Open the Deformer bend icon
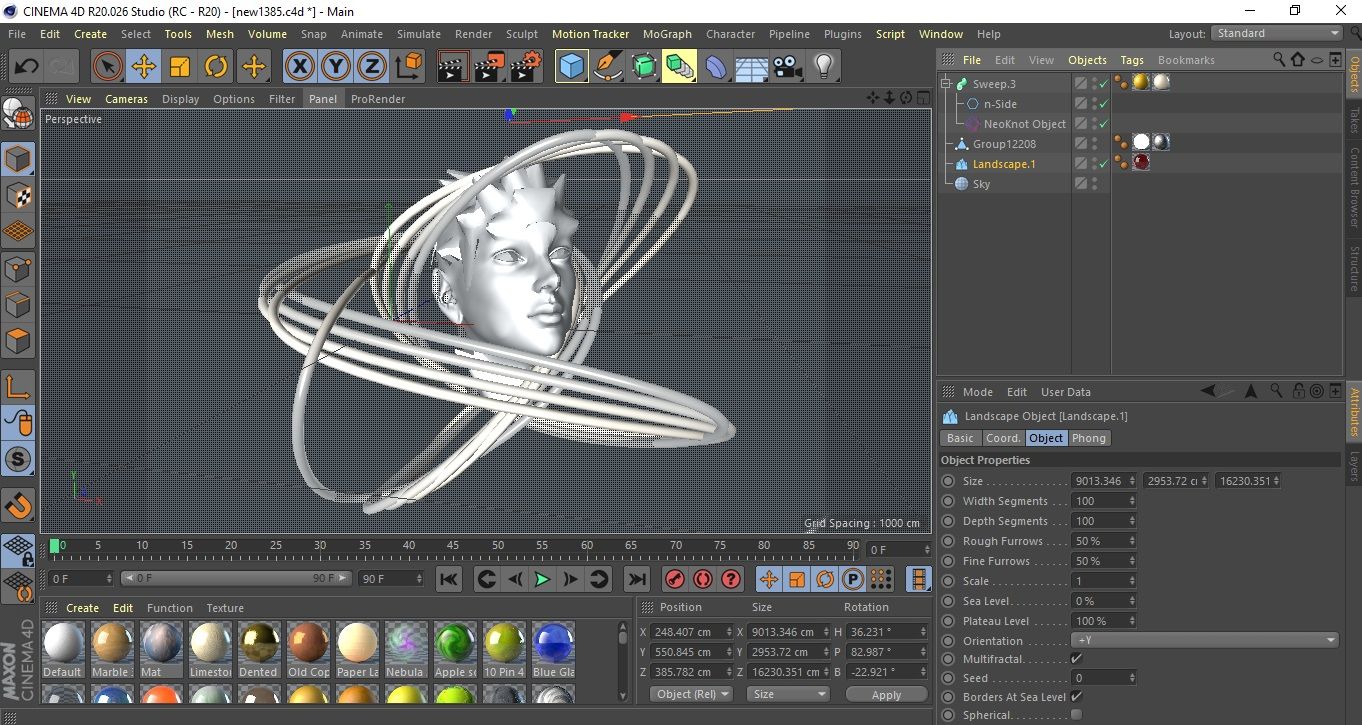The height and width of the screenshot is (725, 1362). pyautogui.click(x=715, y=67)
